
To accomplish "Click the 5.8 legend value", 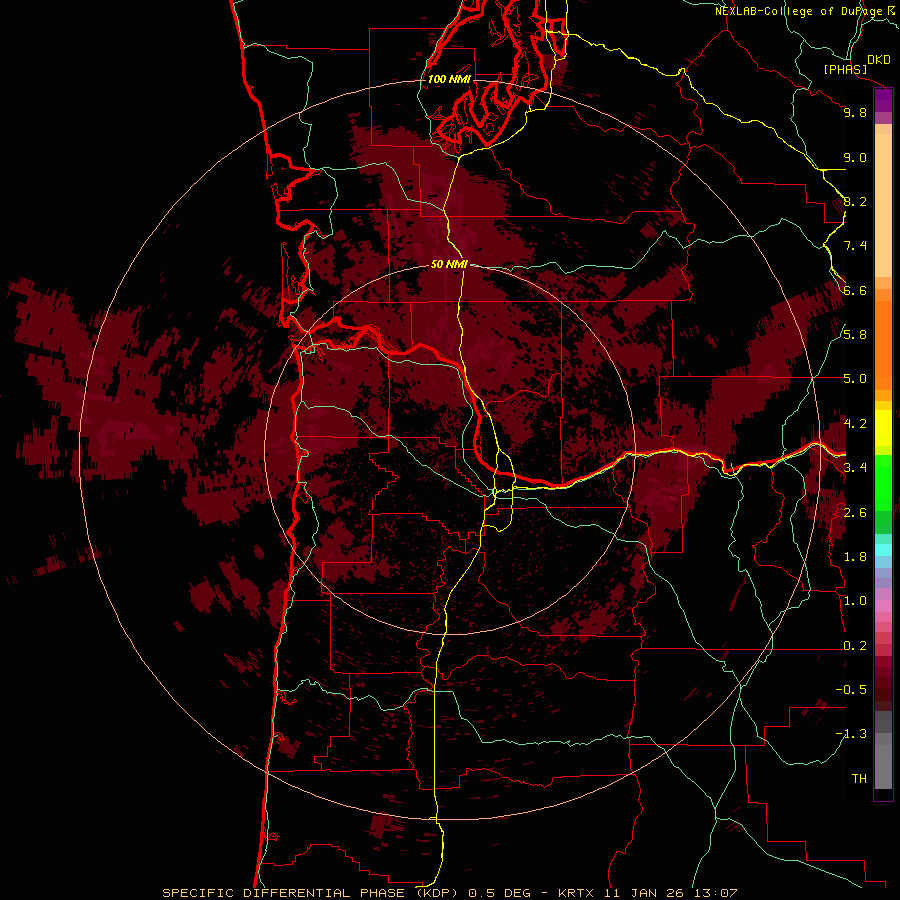I will [x=855, y=335].
